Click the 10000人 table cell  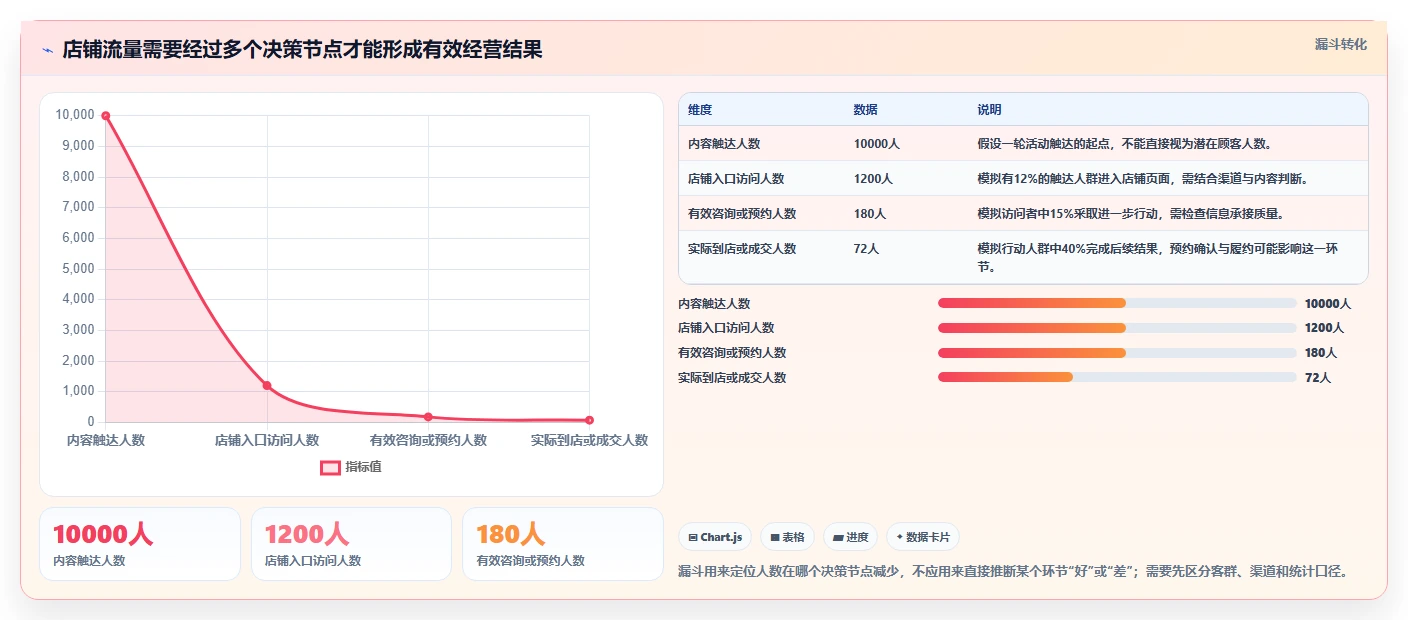(x=877, y=144)
